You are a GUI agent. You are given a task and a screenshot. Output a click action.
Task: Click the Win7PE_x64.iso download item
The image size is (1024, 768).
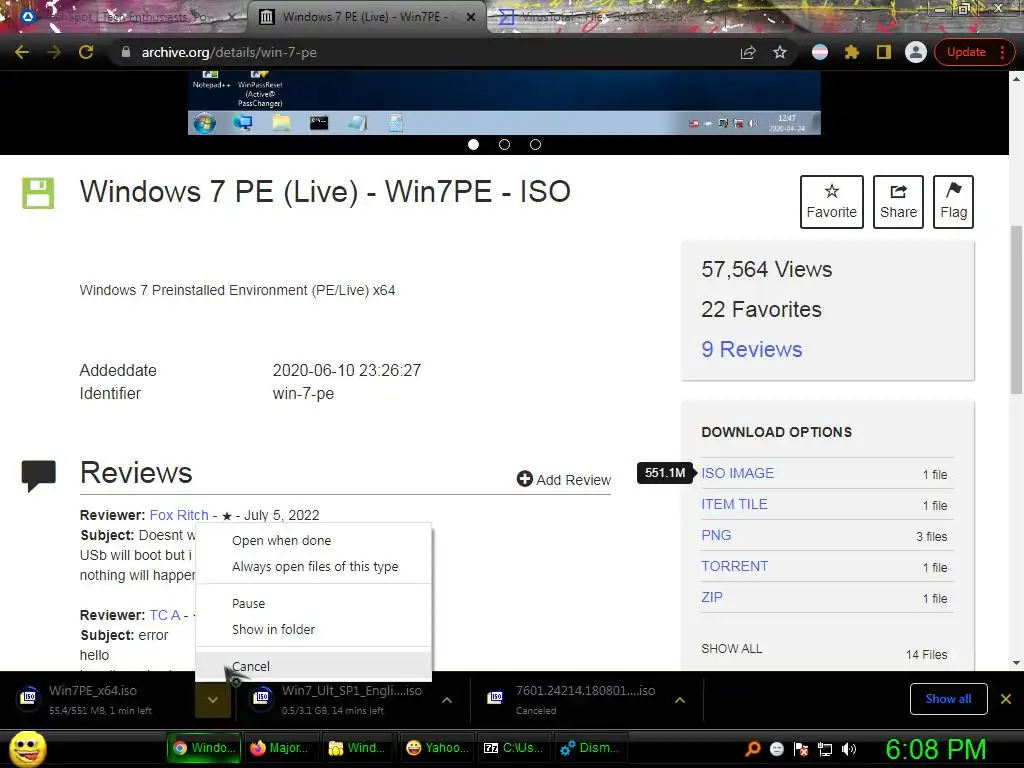point(98,699)
